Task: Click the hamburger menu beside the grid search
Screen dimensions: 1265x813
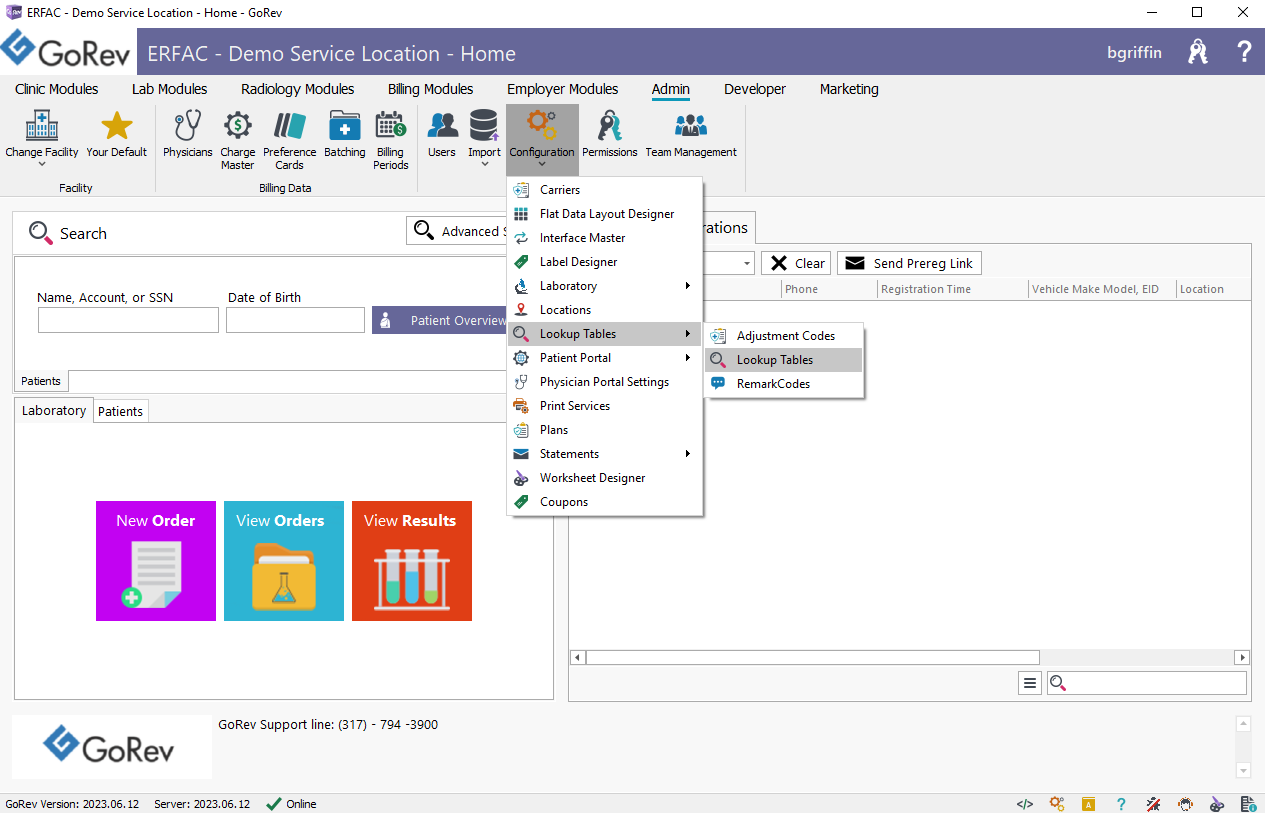Action: (x=1030, y=683)
